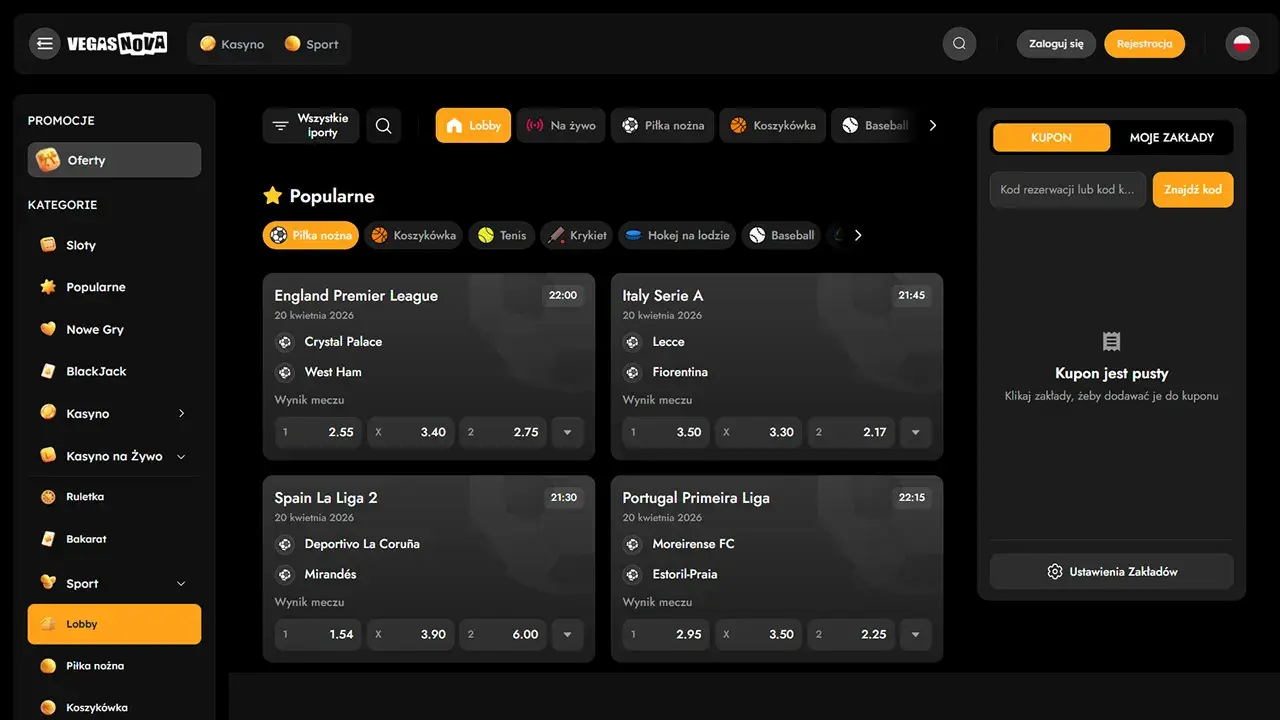
Task: Switch to the KUPON tab
Action: pyautogui.click(x=1051, y=138)
